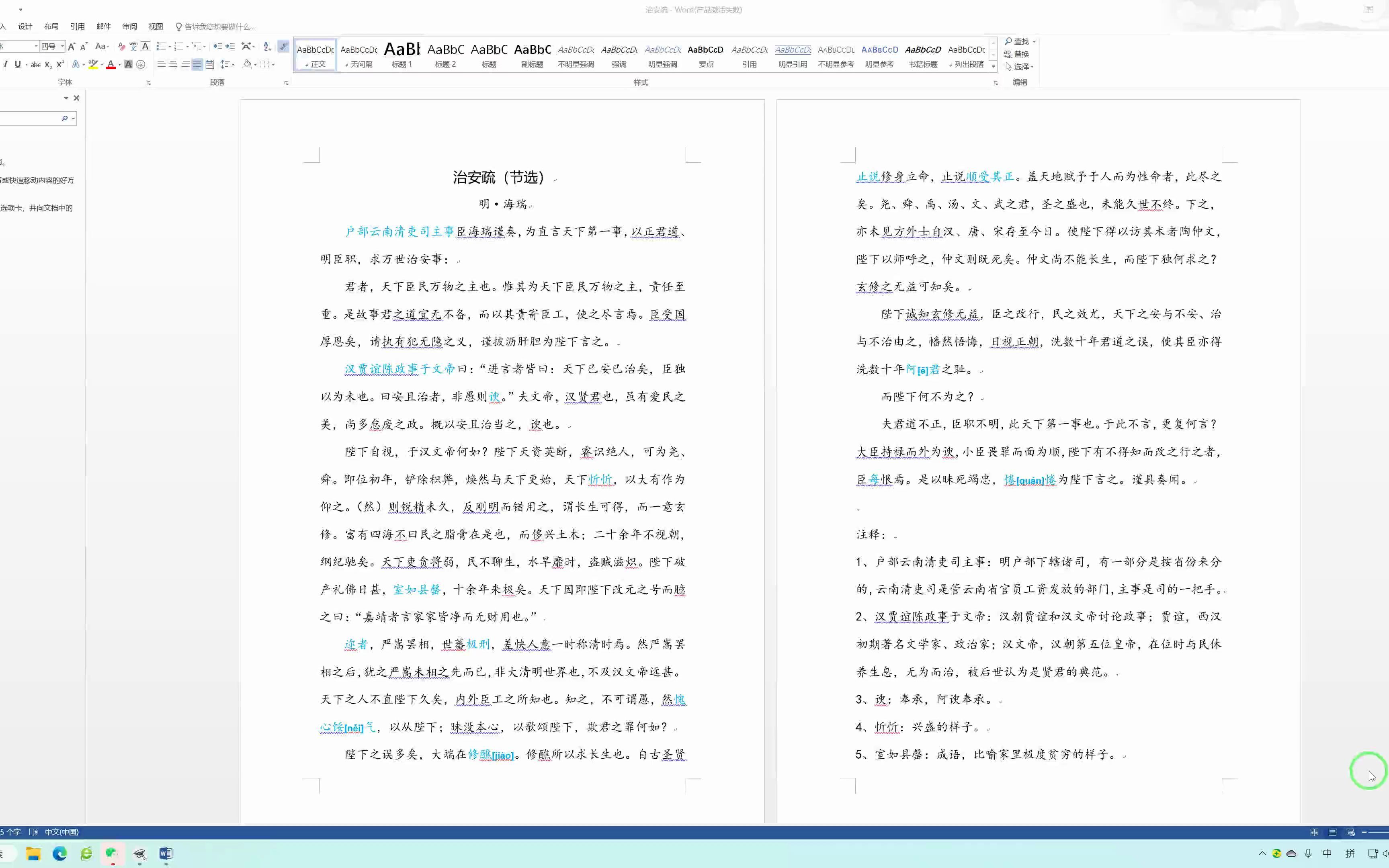Shrink the font size
Image resolution: width=1389 pixels, height=868 pixels.
84,46
